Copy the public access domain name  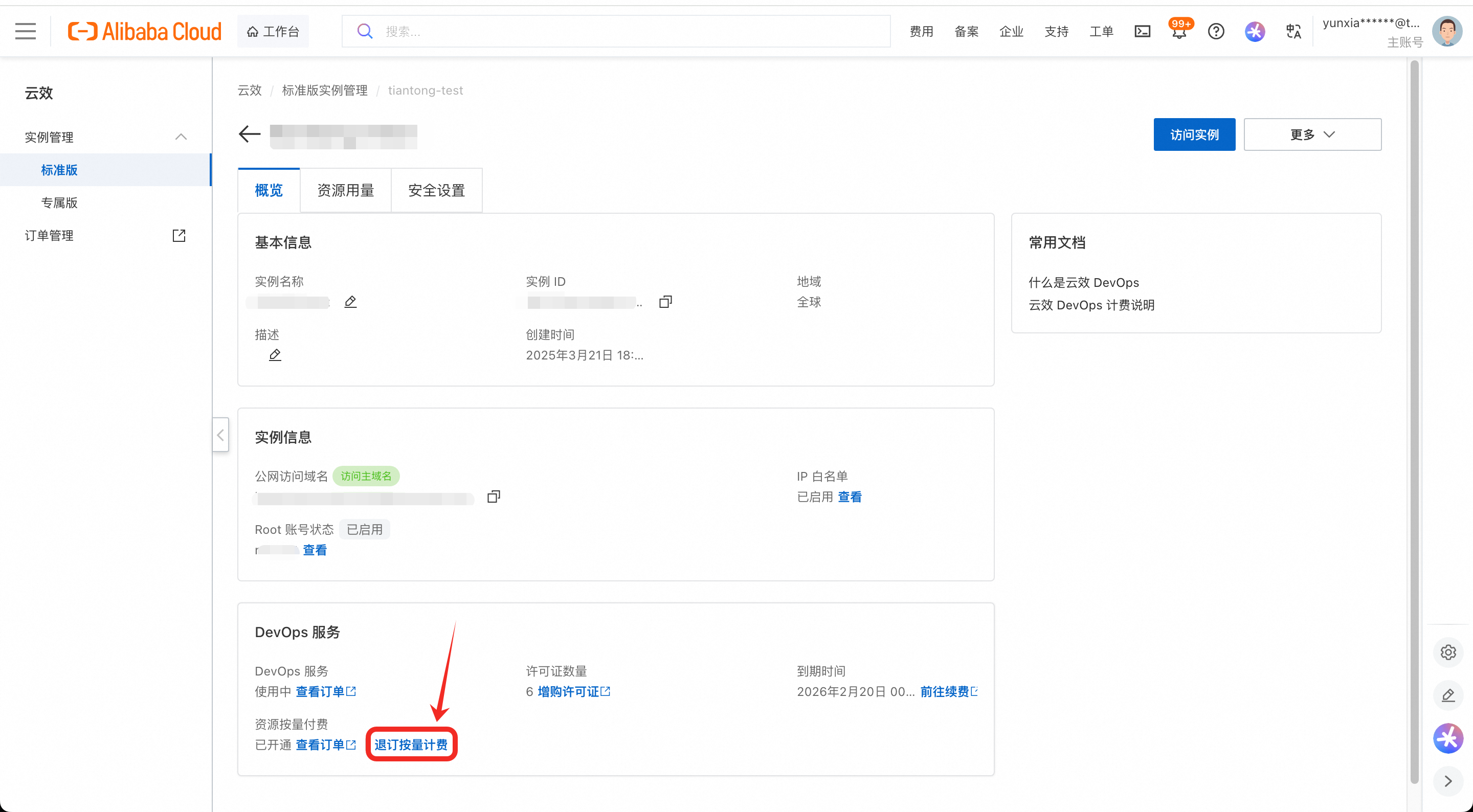494,497
